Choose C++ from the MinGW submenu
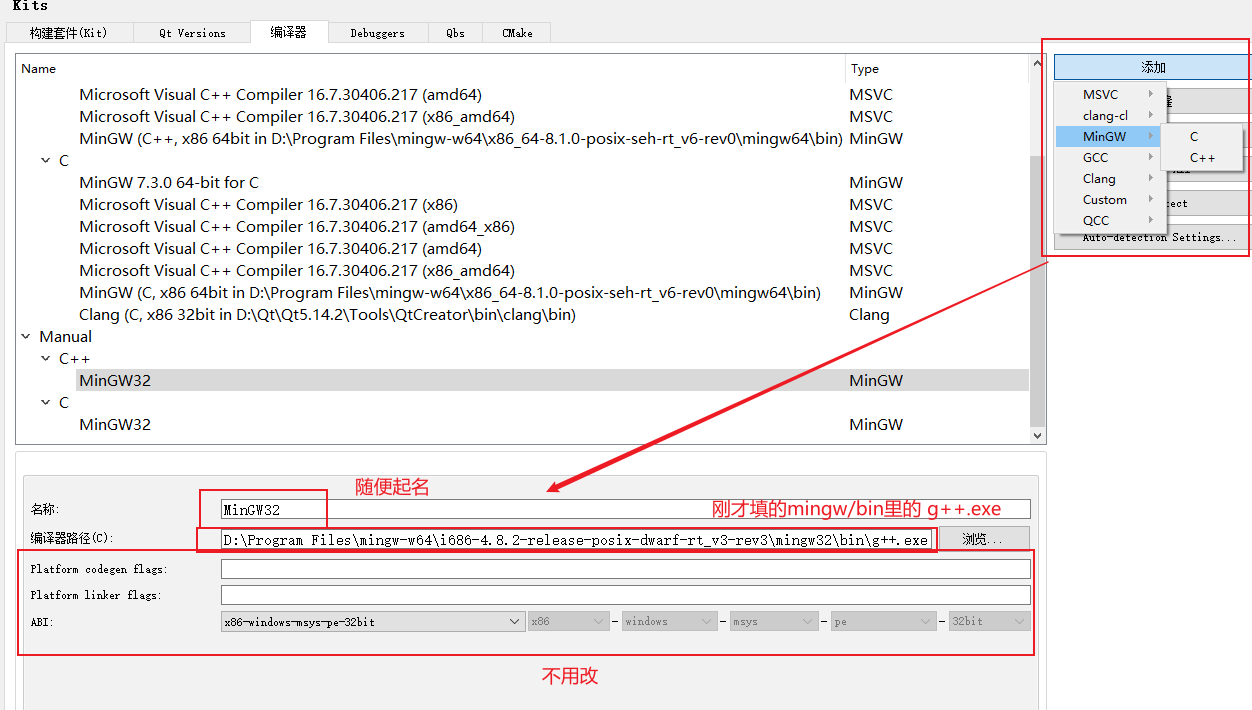The height and width of the screenshot is (710, 1252). (1201, 157)
